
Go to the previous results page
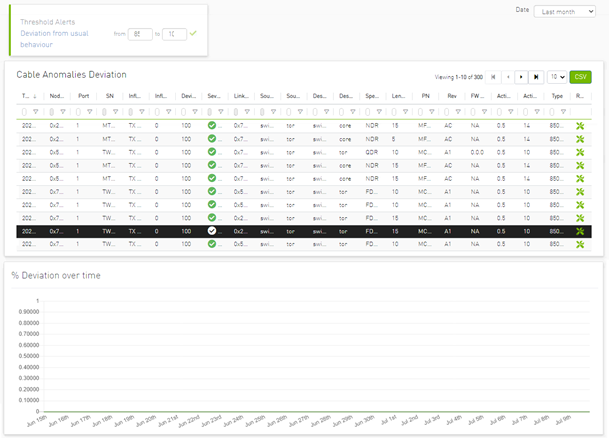pyautogui.click(x=507, y=76)
